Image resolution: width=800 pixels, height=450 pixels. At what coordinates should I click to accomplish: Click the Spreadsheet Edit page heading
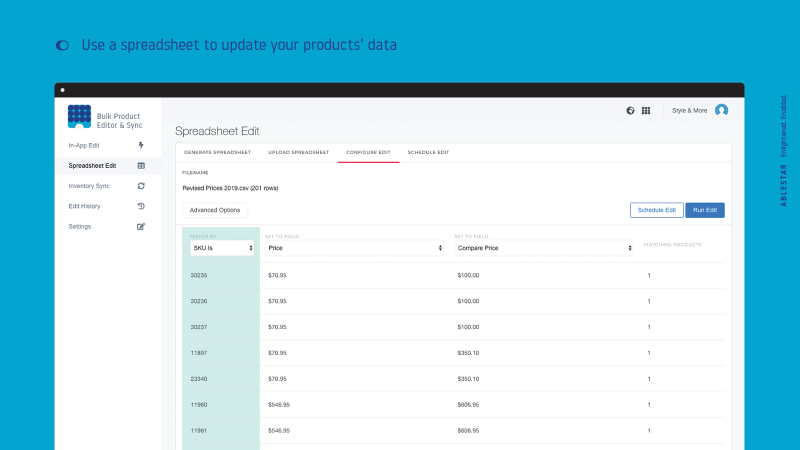217,131
